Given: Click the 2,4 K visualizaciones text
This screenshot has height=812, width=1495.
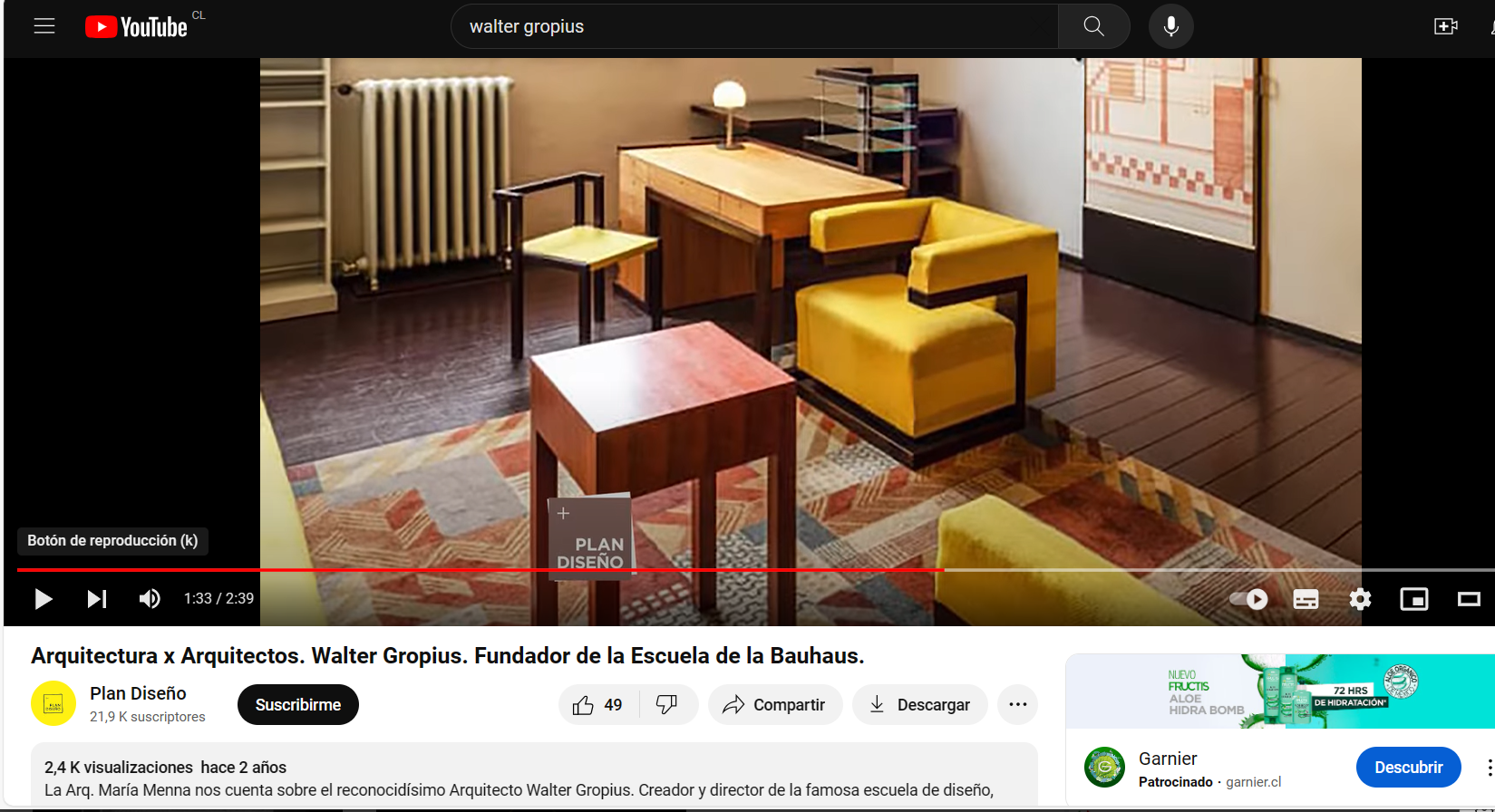Looking at the screenshot, I should (119, 768).
